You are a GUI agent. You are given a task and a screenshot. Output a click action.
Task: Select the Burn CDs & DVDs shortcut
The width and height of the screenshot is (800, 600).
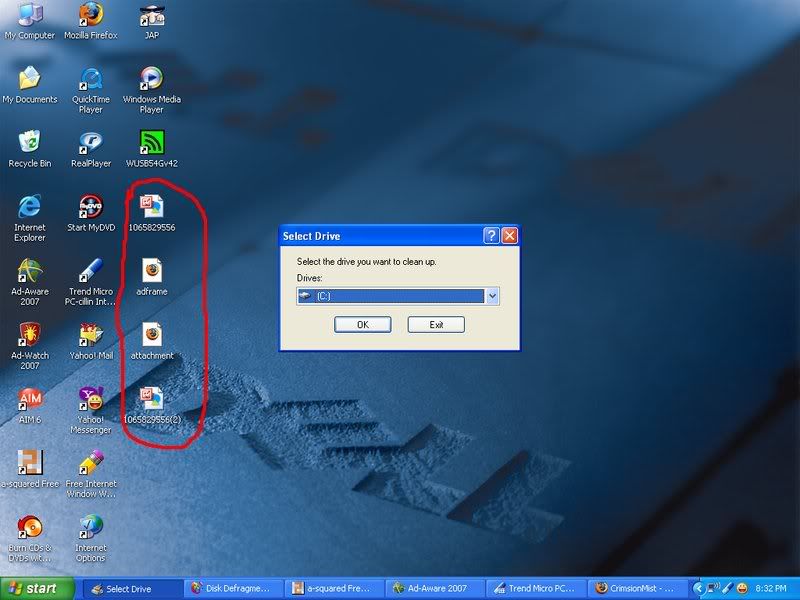(x=30, y=539)
